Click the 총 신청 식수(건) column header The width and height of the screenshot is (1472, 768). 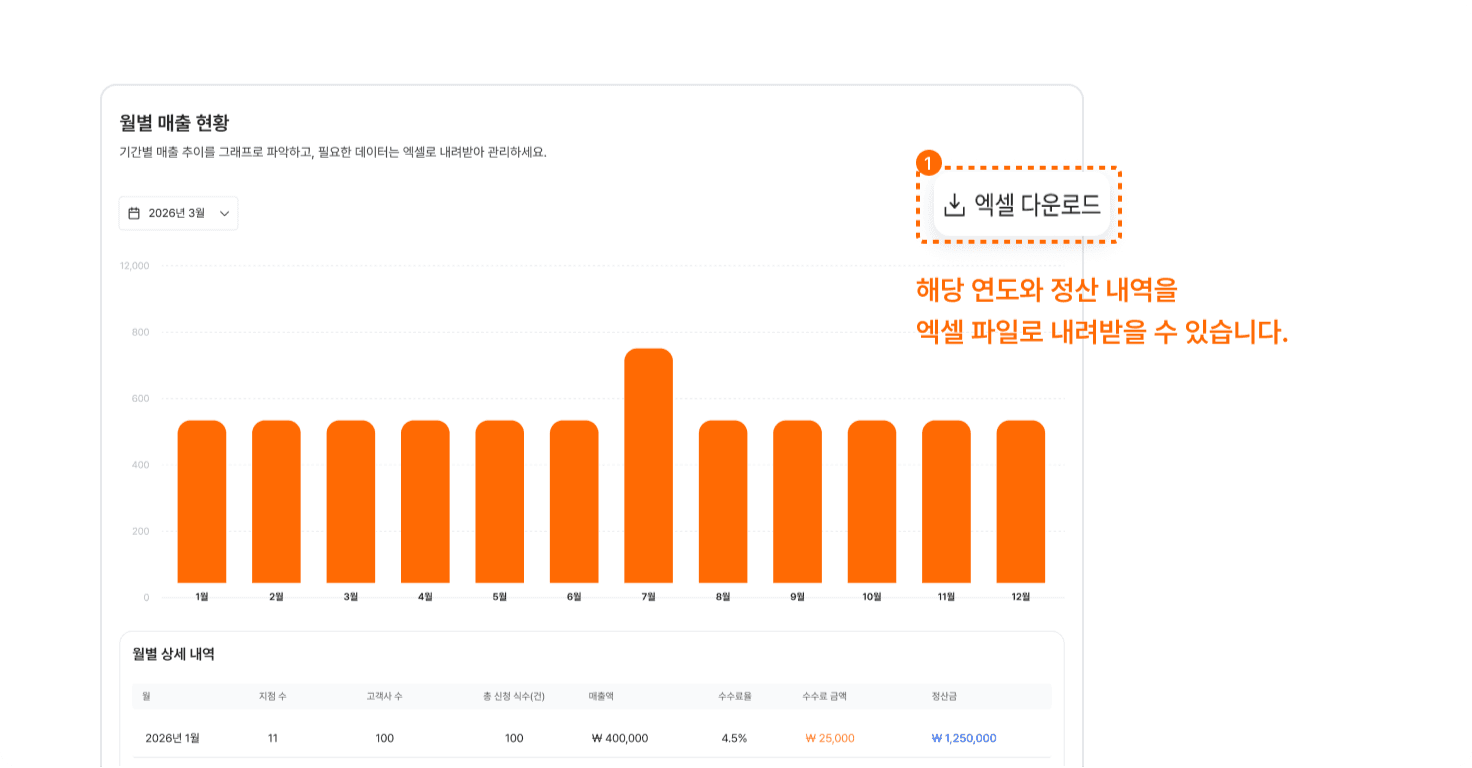(x=514, y=696)
